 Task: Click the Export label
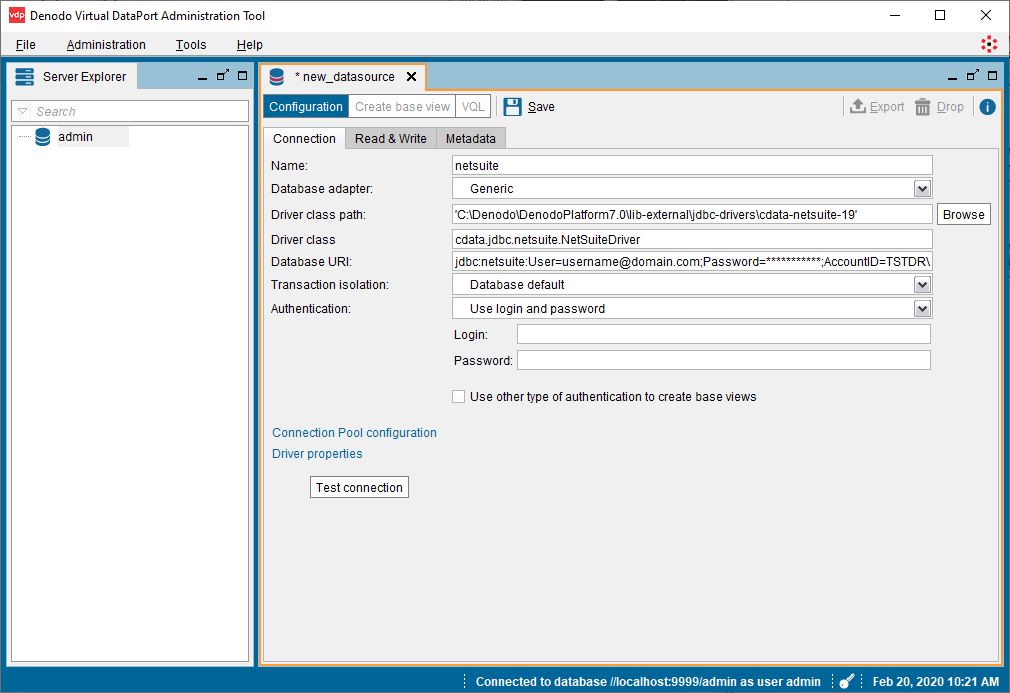coord(887,107)
